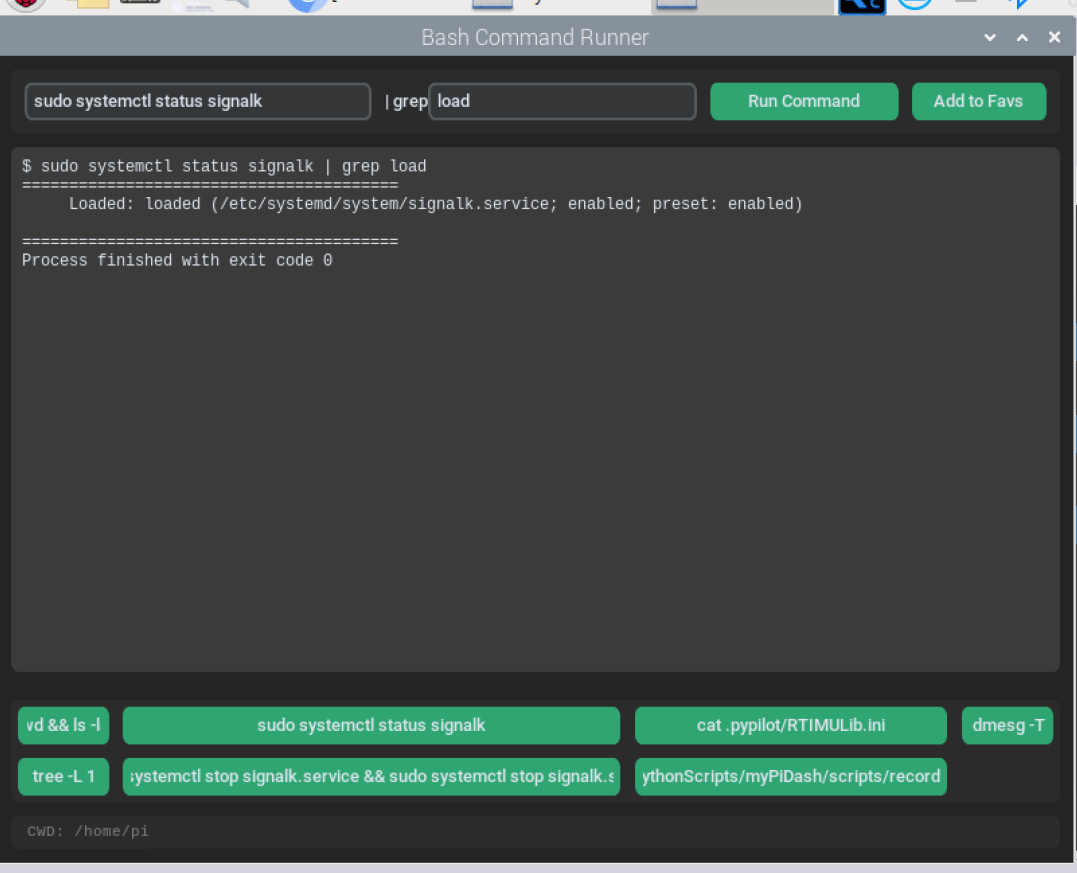Click the '| grep' label
Viewport: 1077px width, 873px height.
(406, 102)
